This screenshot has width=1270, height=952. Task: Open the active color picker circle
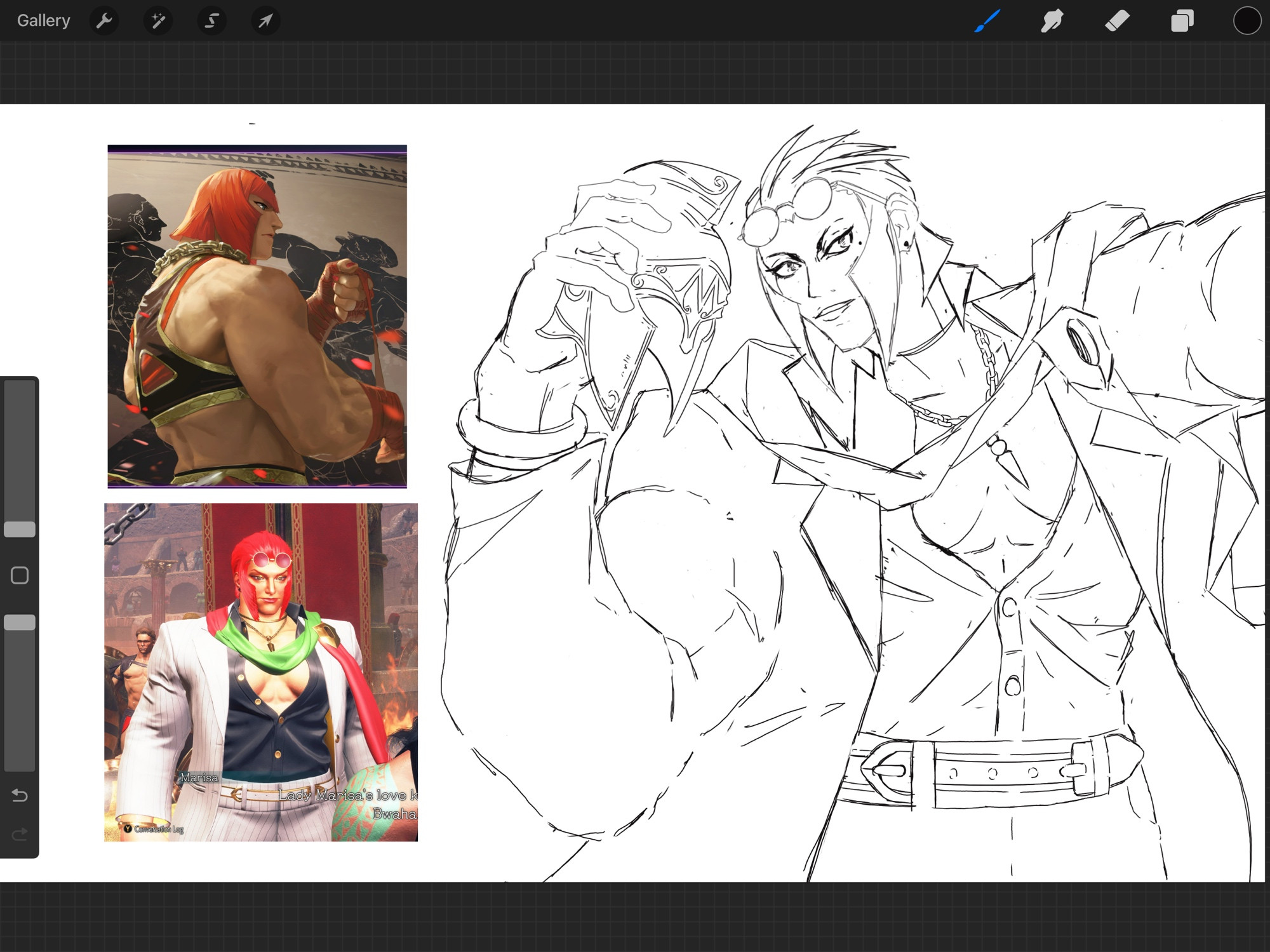point(1247,20)
